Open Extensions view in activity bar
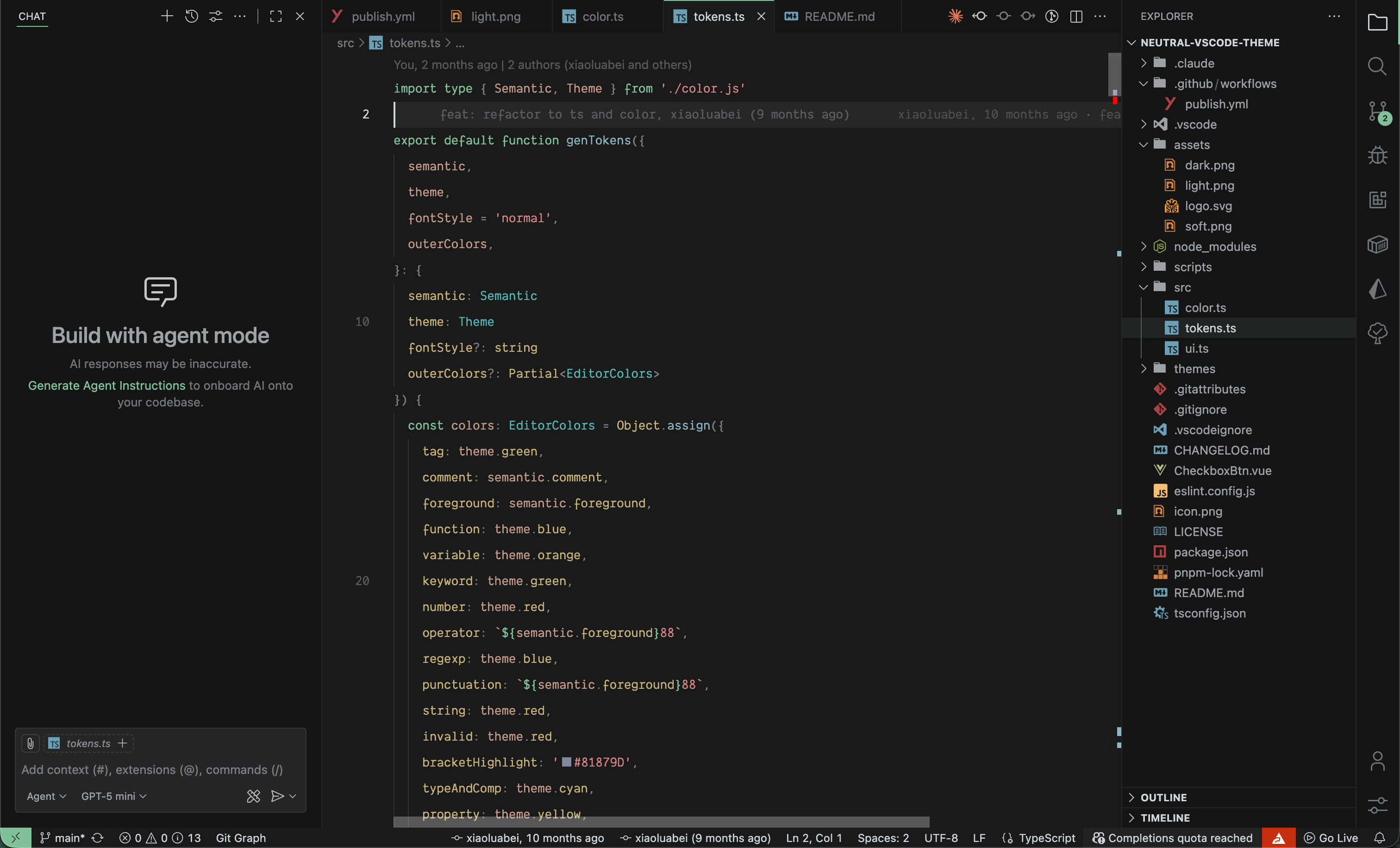This screenshot has height=848, width=1400. coord(1377,200)
